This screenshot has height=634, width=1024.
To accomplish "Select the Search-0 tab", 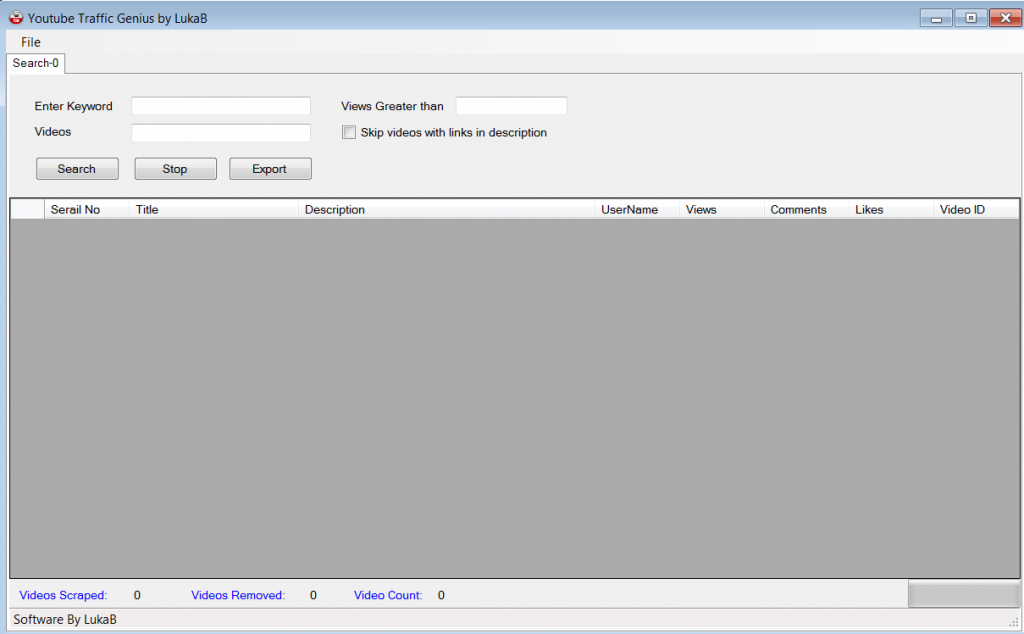I will 36,63.
